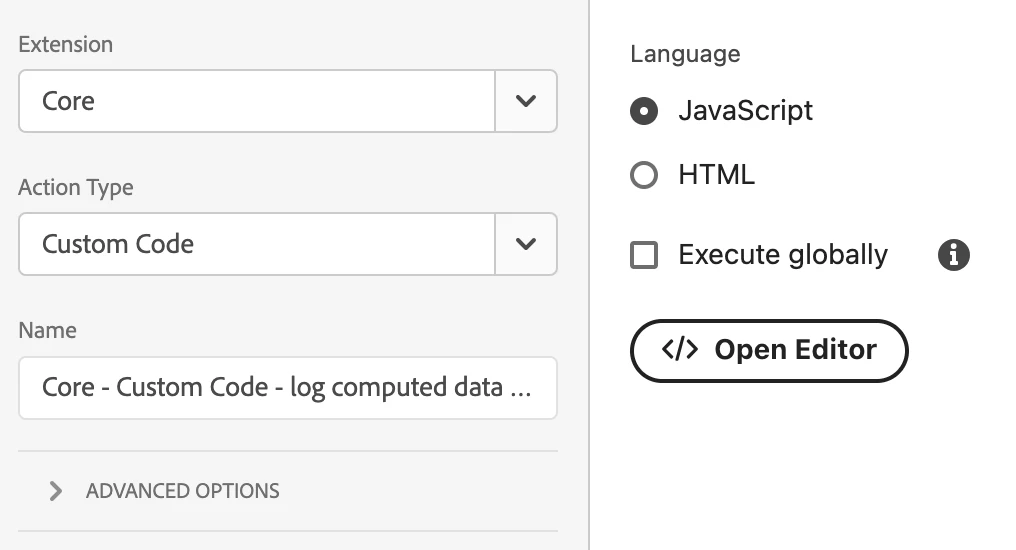This screenshot has height=550, width=1016.
Task: Click the HTML language label
Action: point(716,176)
